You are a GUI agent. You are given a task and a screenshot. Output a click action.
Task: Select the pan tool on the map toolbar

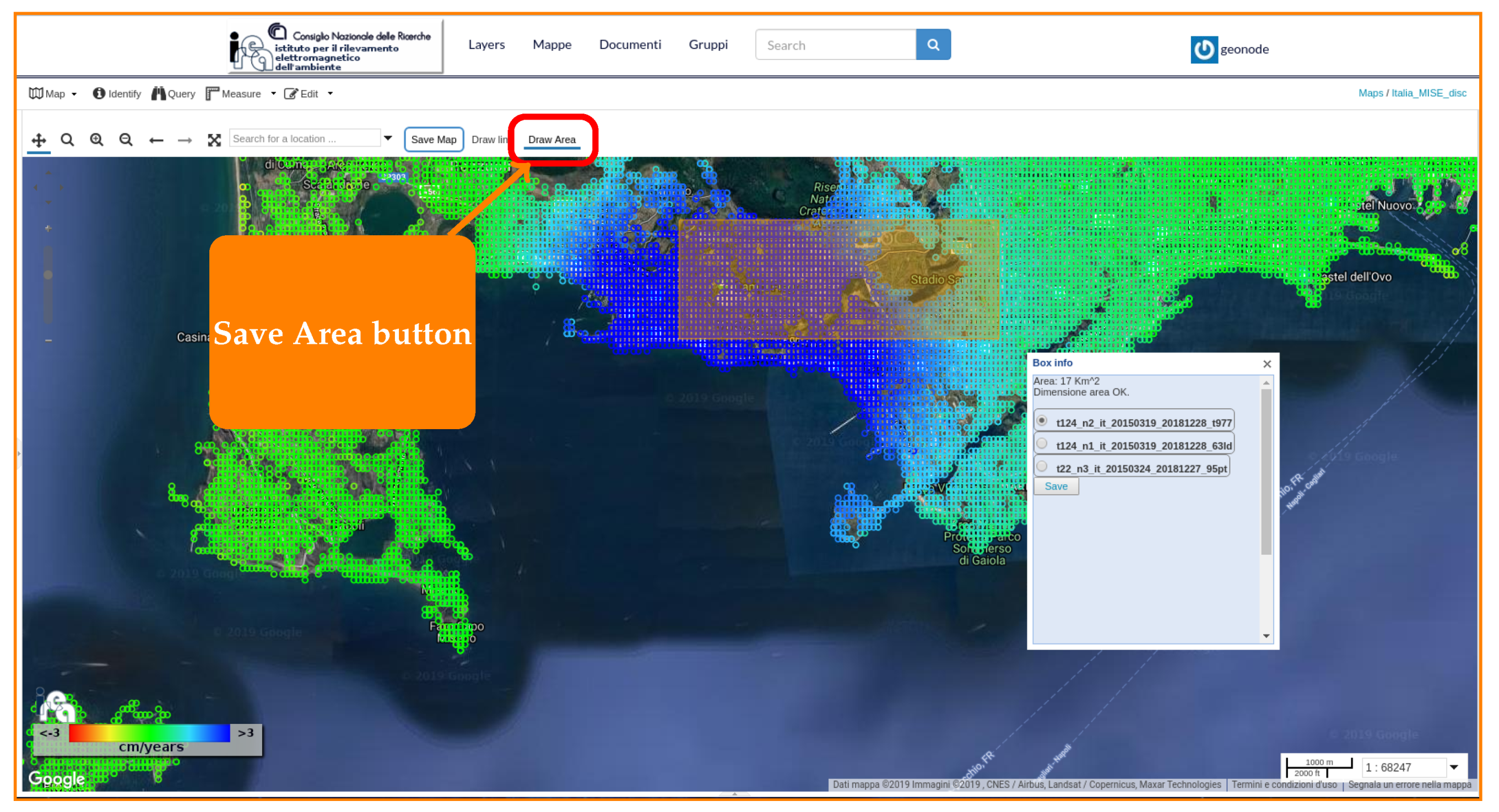[39, 140]
